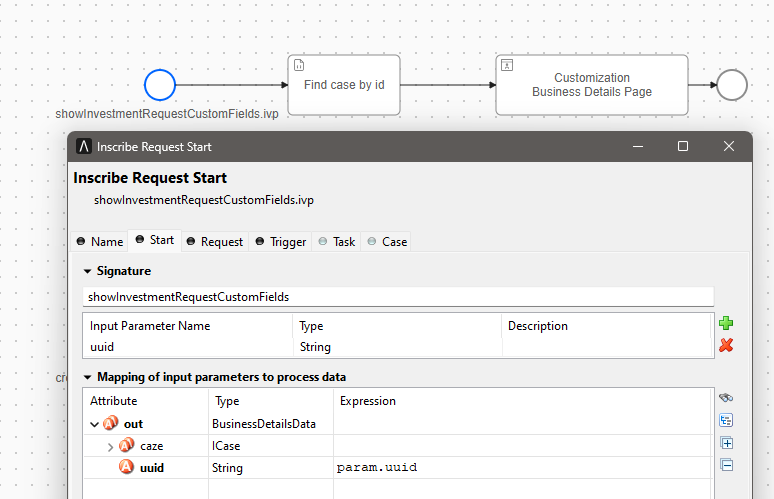Switch to the Case tab

click(388, 242)
